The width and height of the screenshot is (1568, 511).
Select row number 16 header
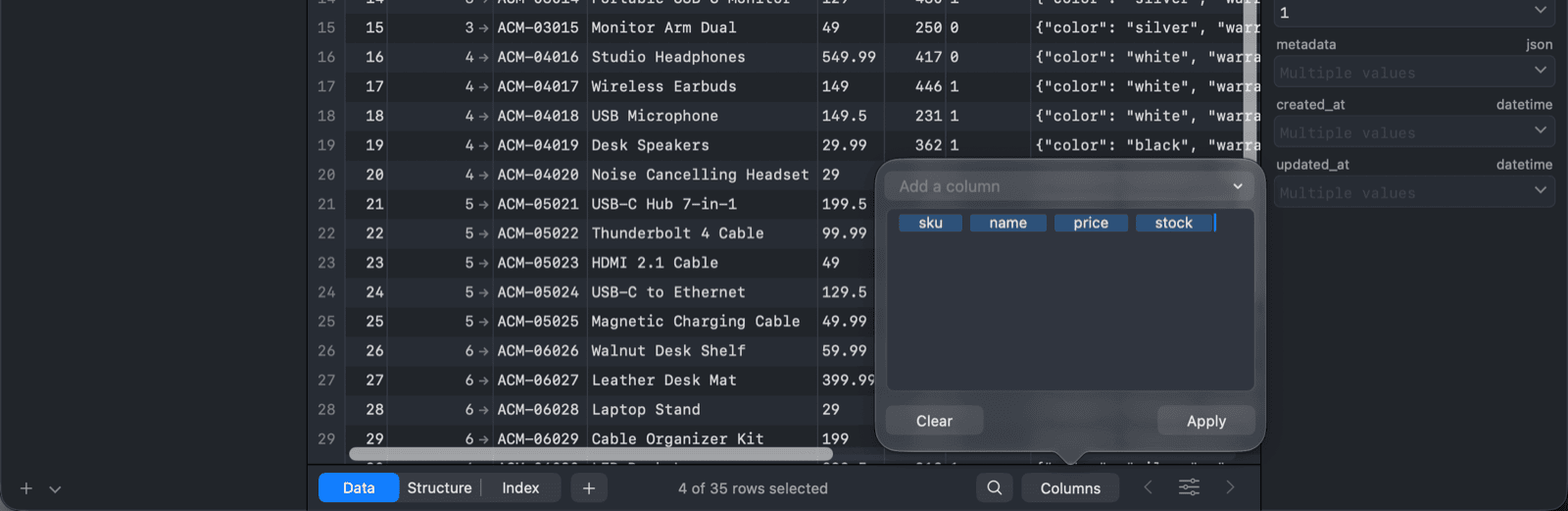pos(326,57)
